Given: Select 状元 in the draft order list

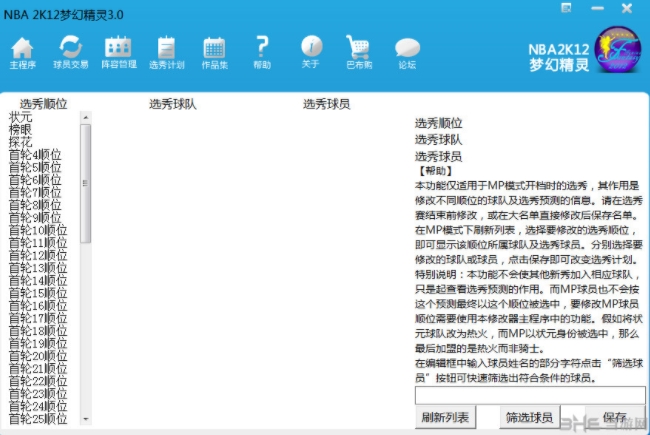Looking at the screenshot, I should [x=21, y=116].
